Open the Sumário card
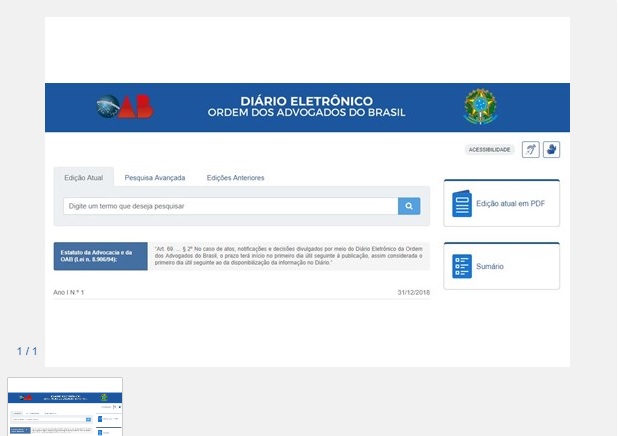 pos(501,266)
